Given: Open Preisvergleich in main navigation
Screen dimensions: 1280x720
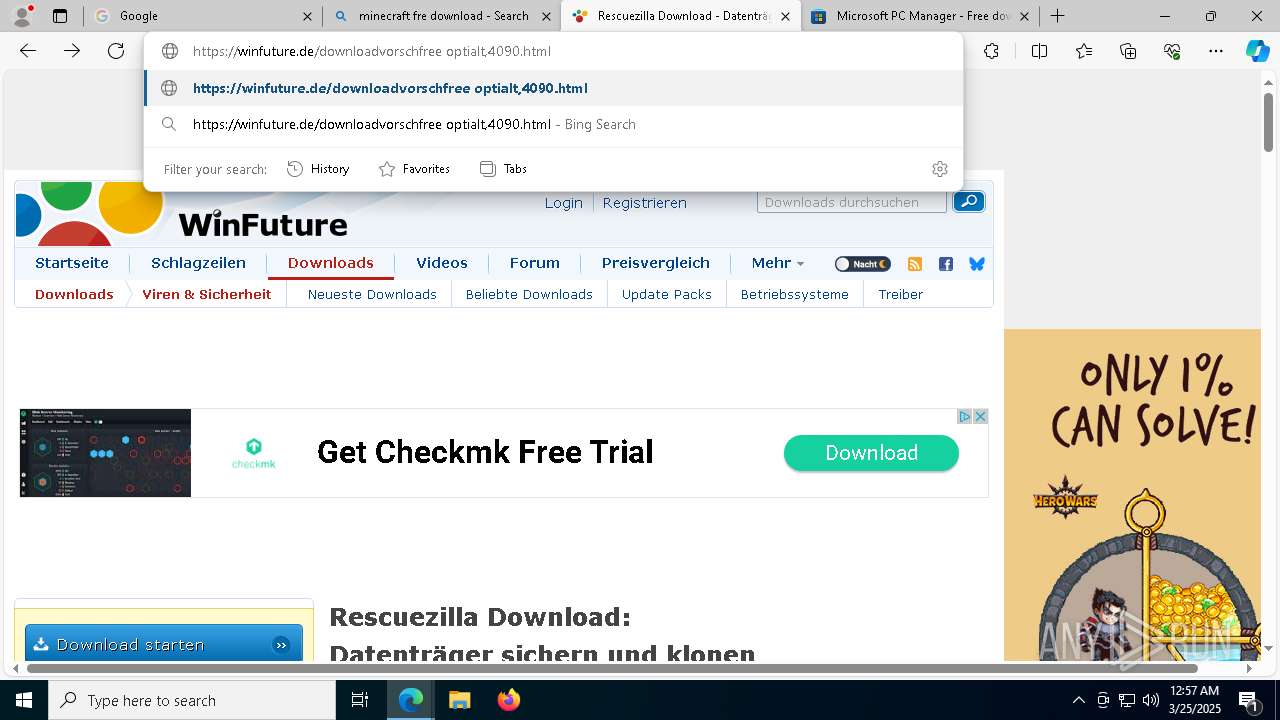Looking at the screenshot, I should coord(656,263).
